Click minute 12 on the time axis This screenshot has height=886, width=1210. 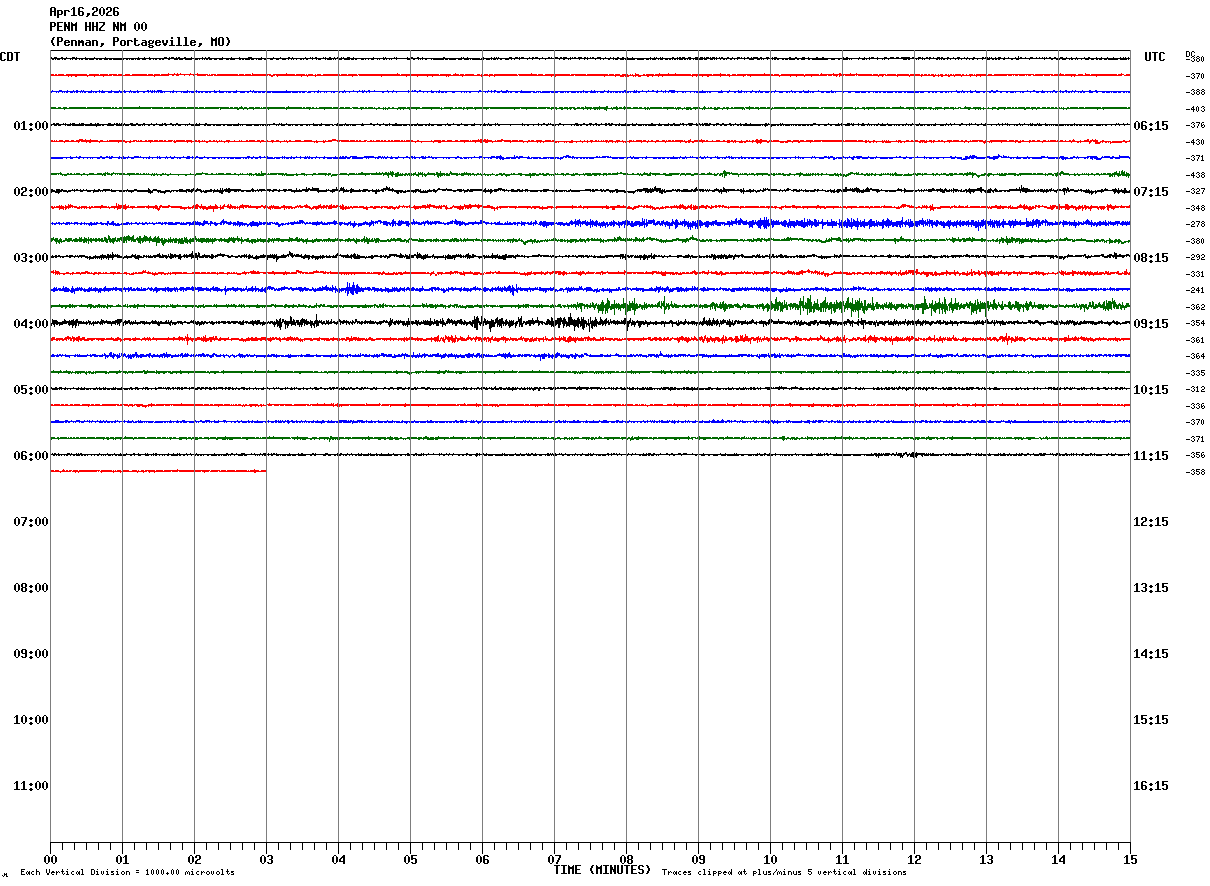click(x=914, y=860)
